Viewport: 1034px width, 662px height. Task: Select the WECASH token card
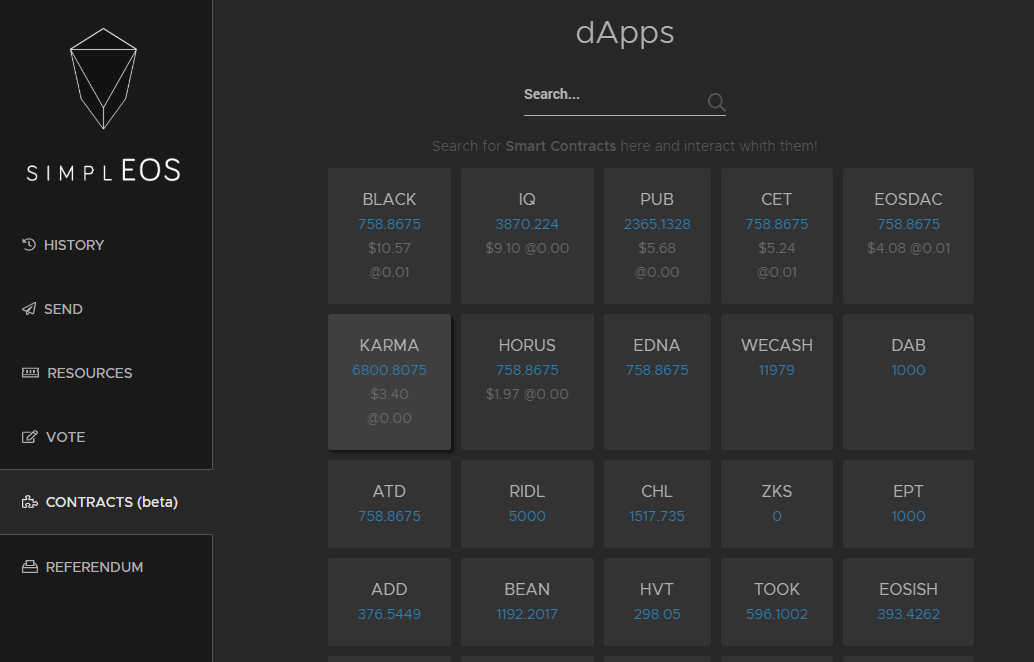[x=776, y=382]
